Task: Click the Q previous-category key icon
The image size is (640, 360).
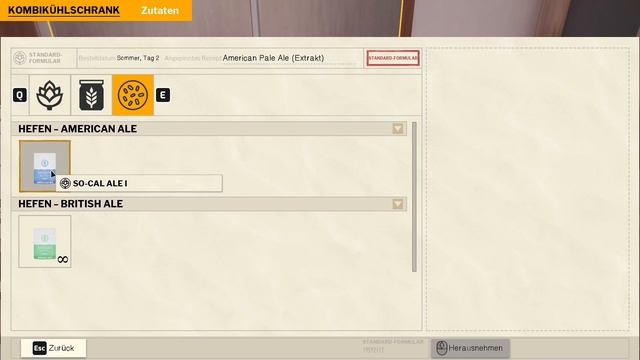Action: pyautogui.click(x=20, y=95)
